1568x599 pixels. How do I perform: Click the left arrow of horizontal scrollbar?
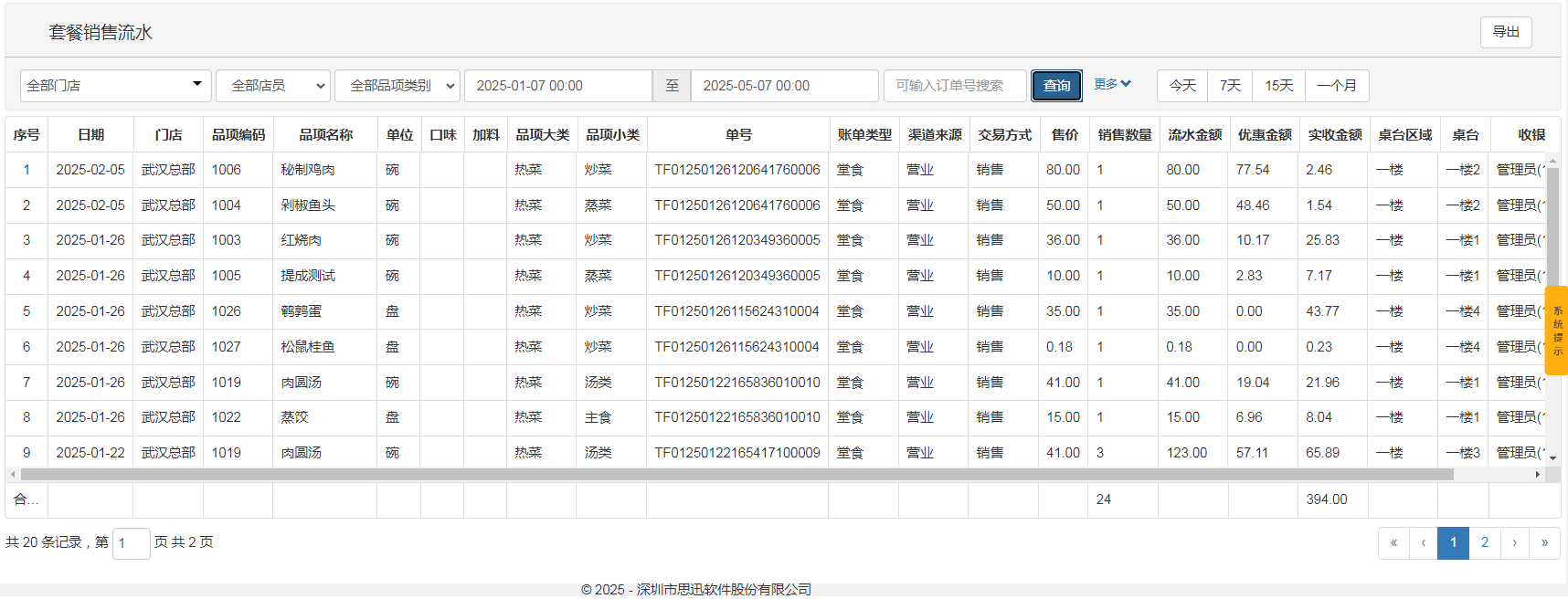point(12,475)
